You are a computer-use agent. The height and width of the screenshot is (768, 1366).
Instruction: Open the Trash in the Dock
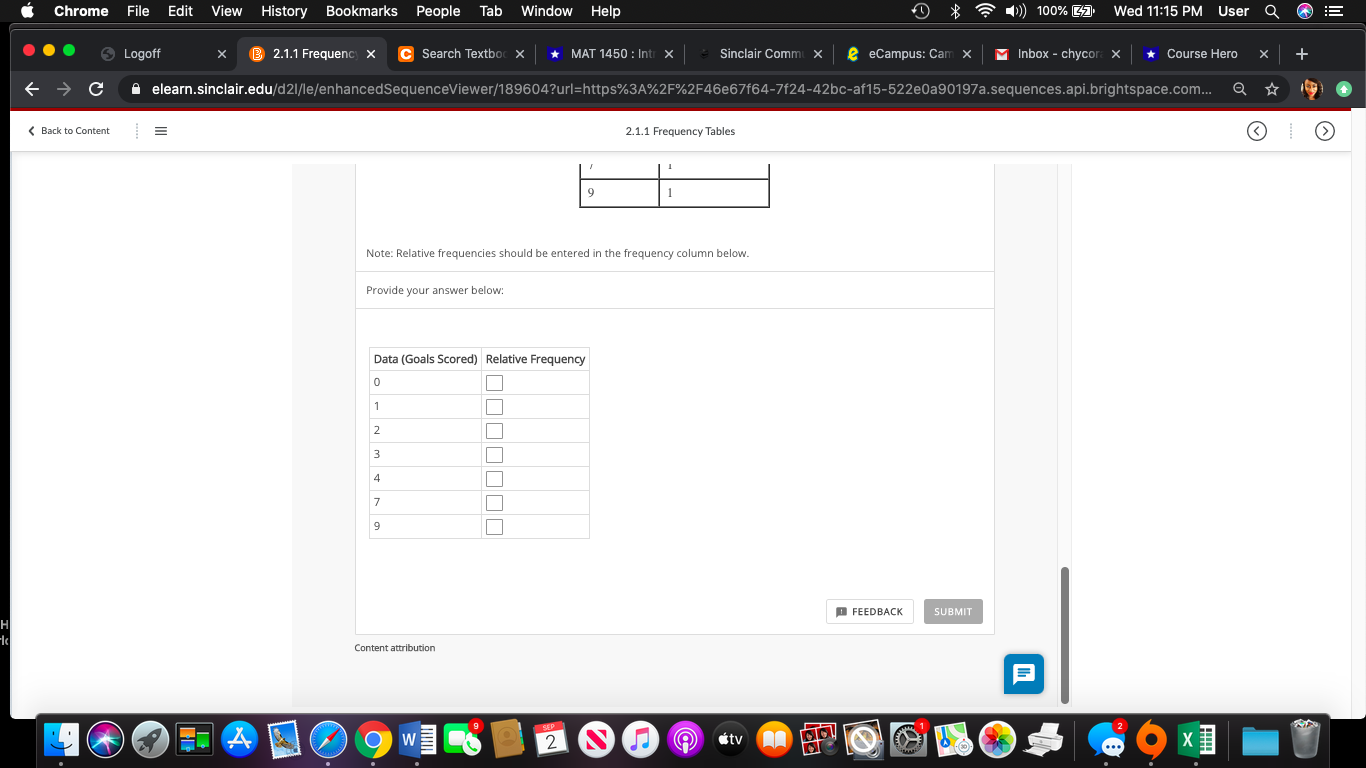pos(1304,739)
